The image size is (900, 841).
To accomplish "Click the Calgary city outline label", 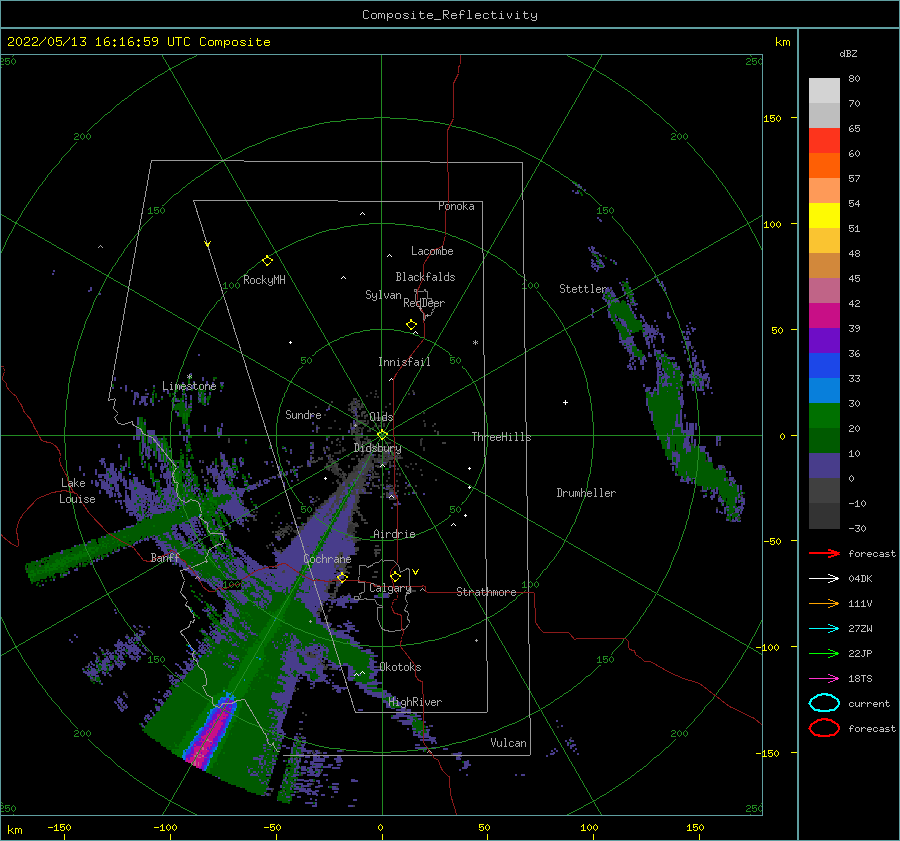I will pyautogui.click(x=390, y=588).
